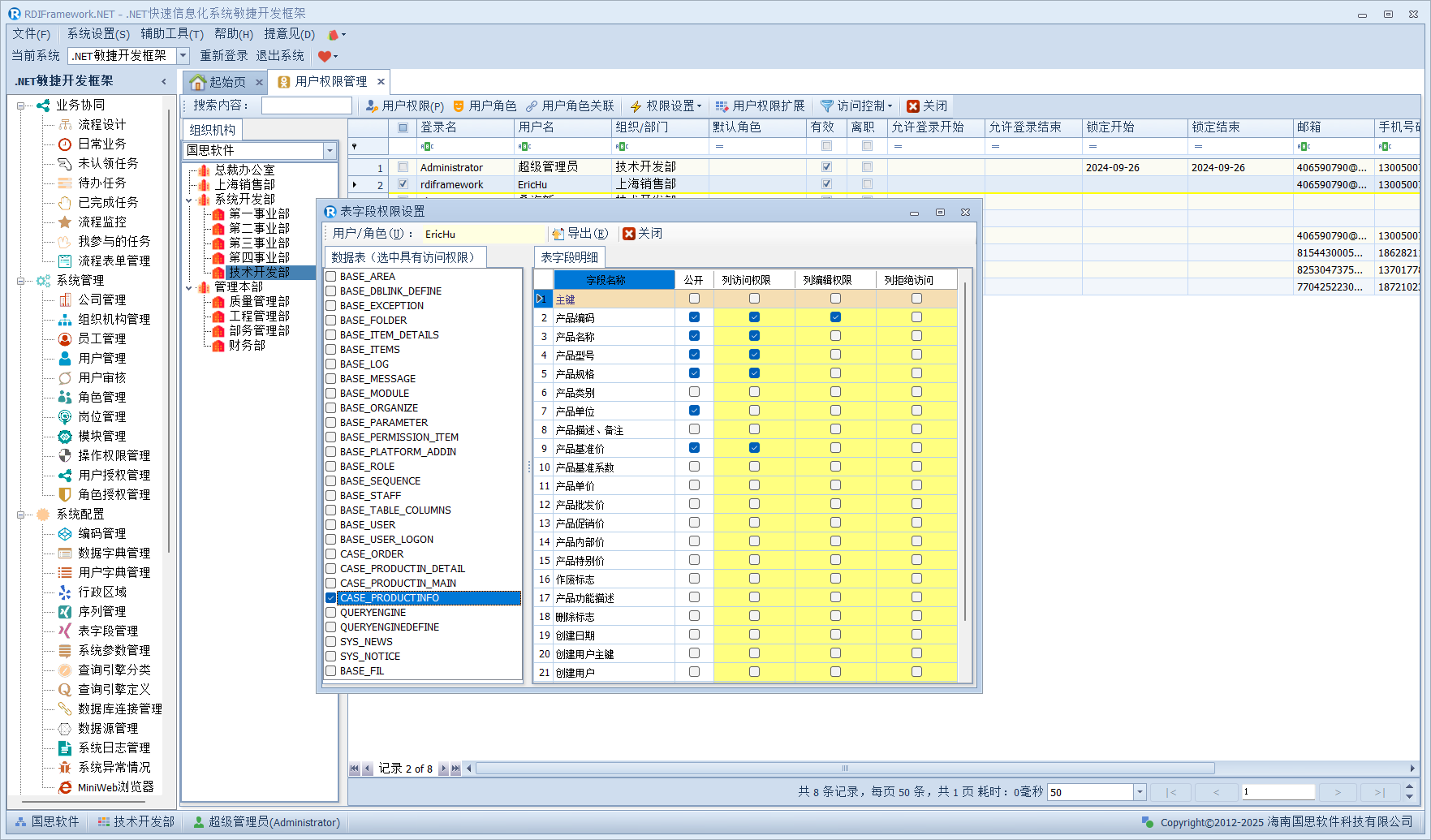Open the page size dropdown showing 50
The image size is (1431, 840).
1140,792
